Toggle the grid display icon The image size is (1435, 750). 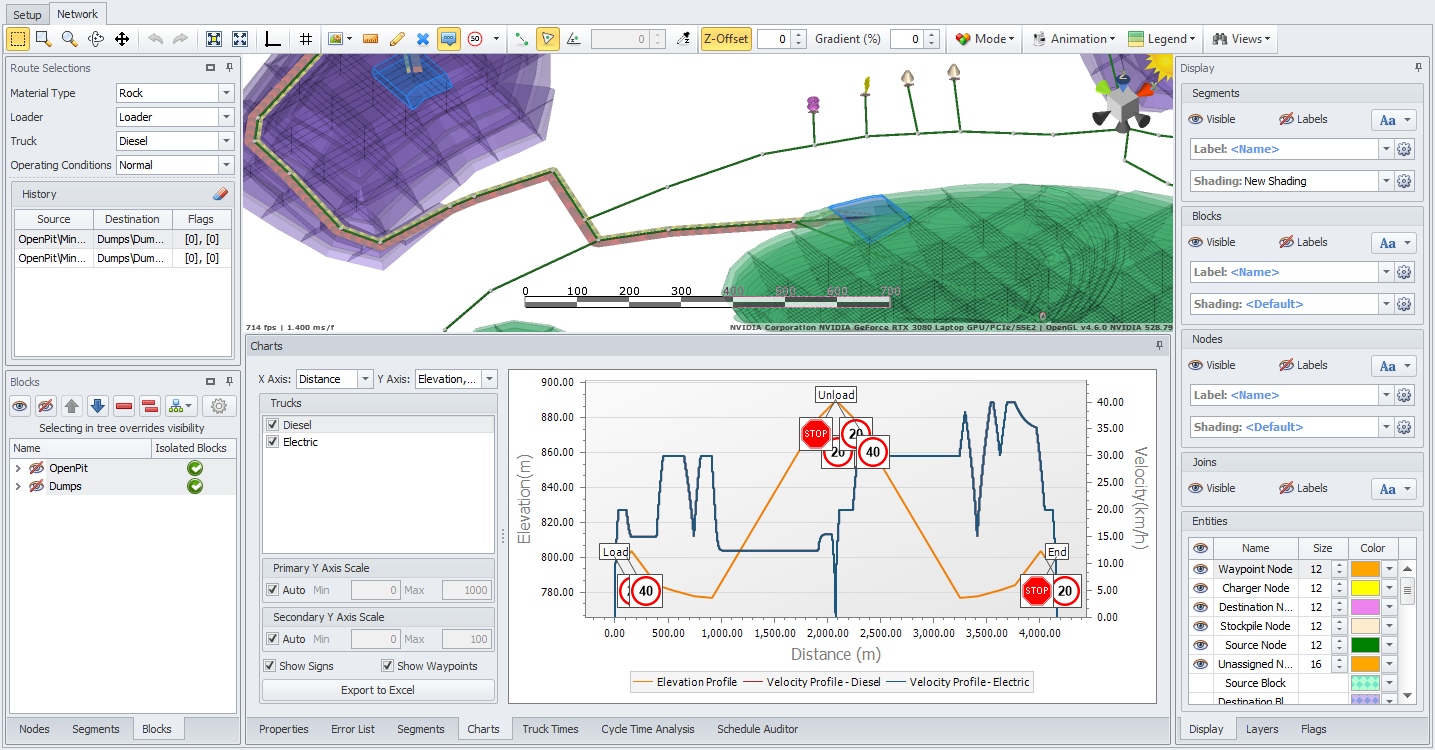tap(306, 39)
